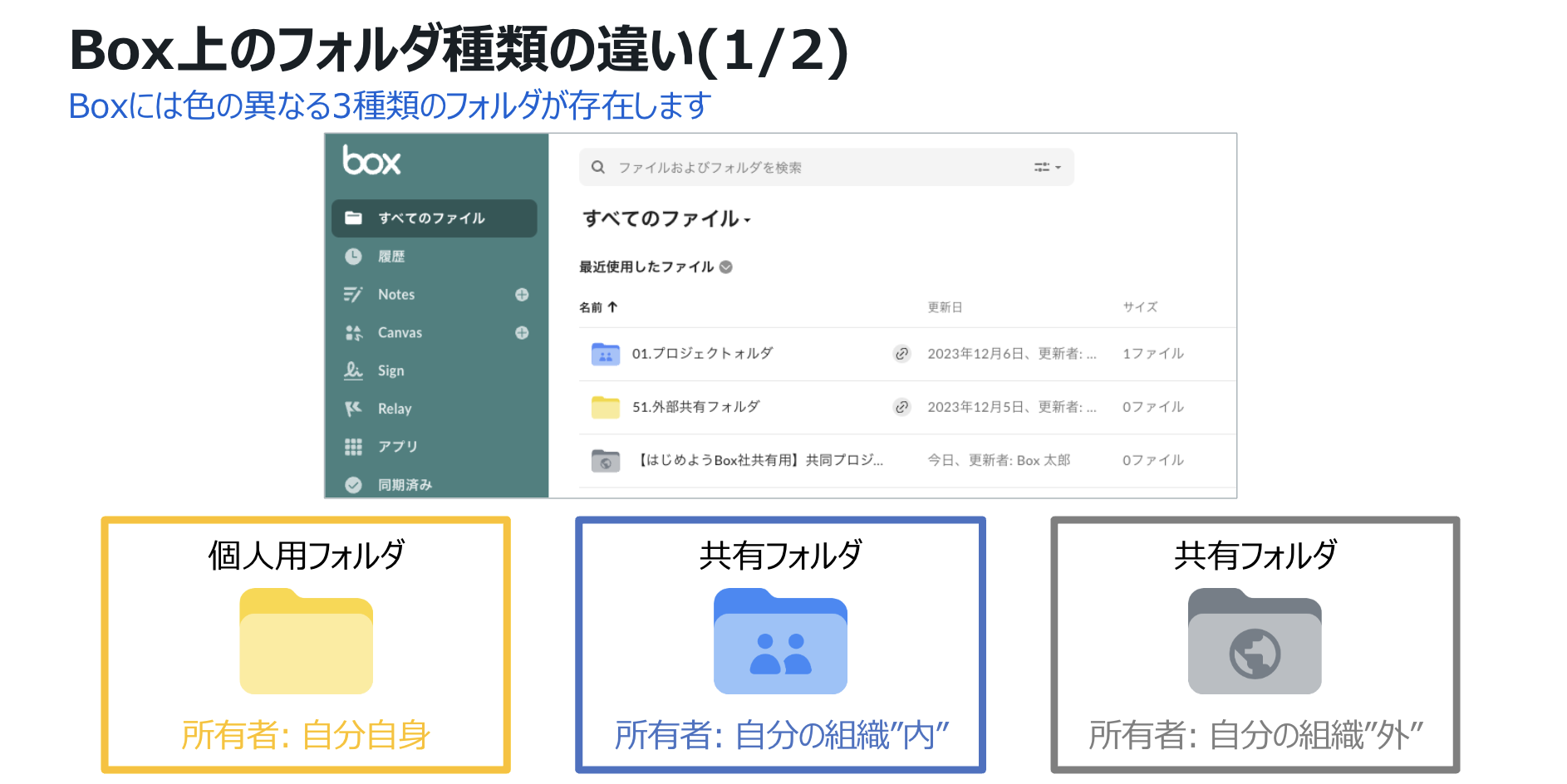The width and height of the screenshot is (1567, 784).
Task: Open the search filter options dropdown
Action: coord(1047,168)
